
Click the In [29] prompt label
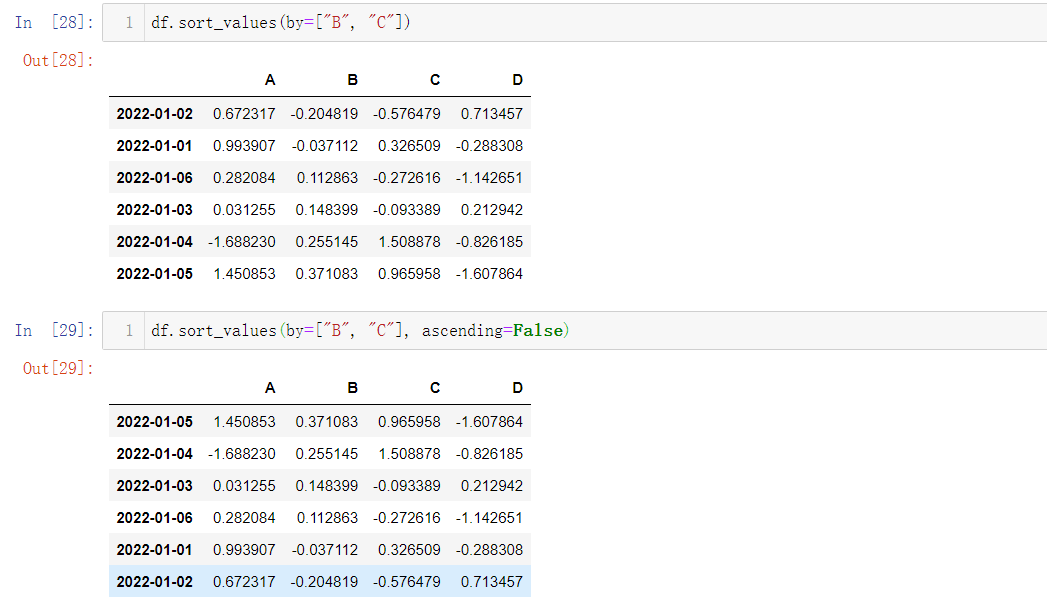(54, 331)
